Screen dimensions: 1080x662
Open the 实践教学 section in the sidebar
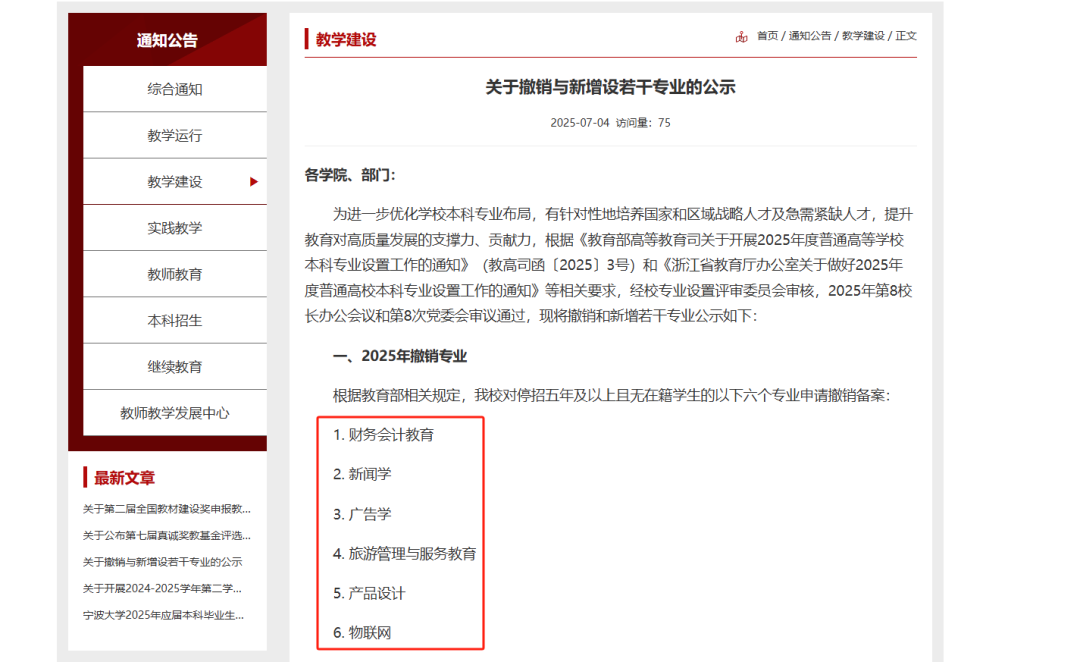(174, 227)
